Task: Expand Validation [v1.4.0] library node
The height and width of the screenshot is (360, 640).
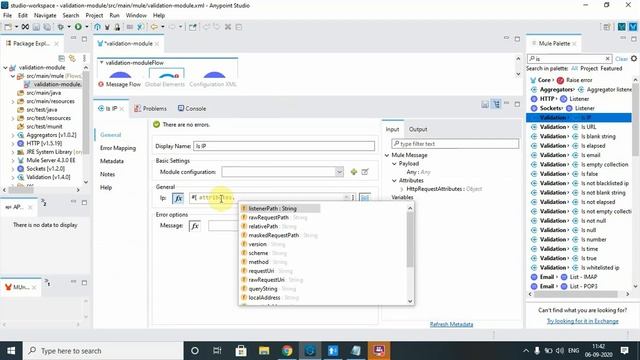Action: pos(13,178)
